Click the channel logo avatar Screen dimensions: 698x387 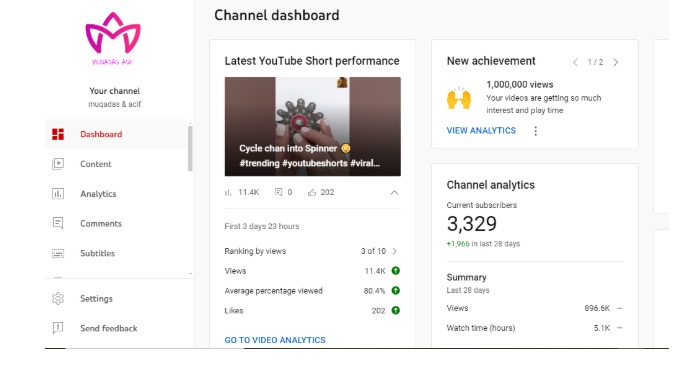pyautogui.click(x=113, y=38)
